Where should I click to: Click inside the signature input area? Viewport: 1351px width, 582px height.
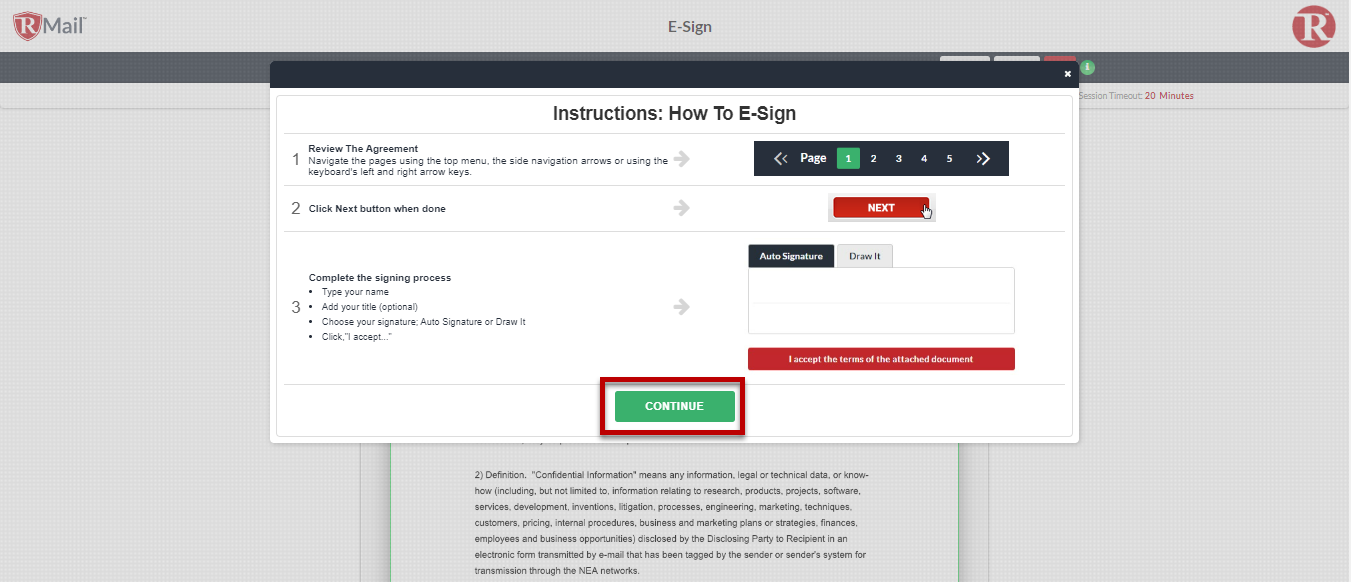click(881, 300)
